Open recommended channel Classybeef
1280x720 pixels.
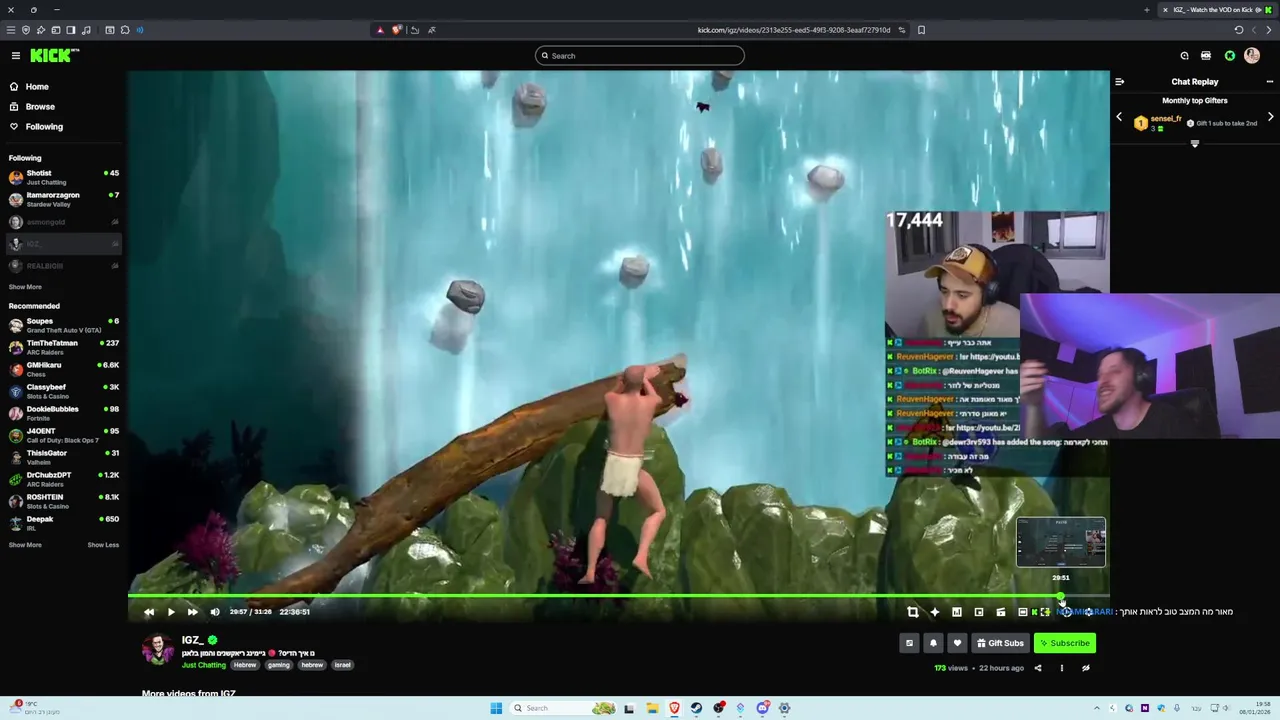[x=64, y=391]
